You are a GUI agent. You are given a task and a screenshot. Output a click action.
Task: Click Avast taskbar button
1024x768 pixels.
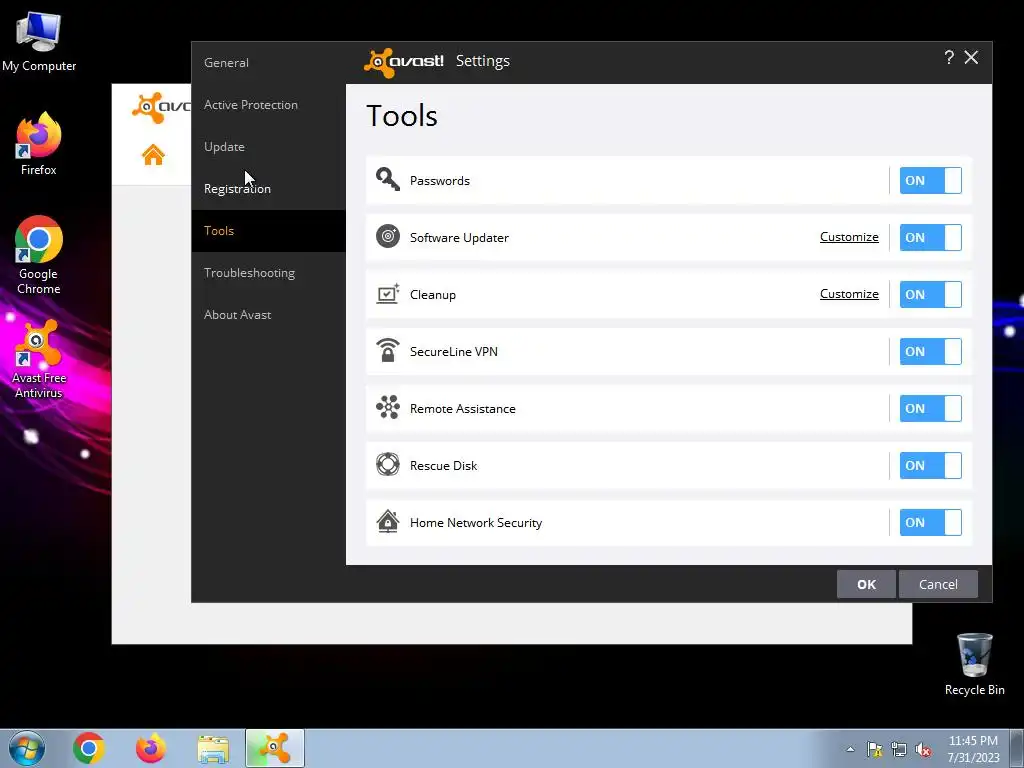(275, 748)
